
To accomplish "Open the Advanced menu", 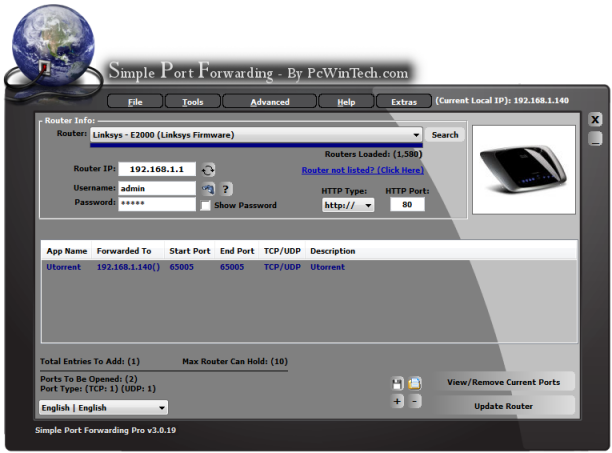I will point(270,102).
